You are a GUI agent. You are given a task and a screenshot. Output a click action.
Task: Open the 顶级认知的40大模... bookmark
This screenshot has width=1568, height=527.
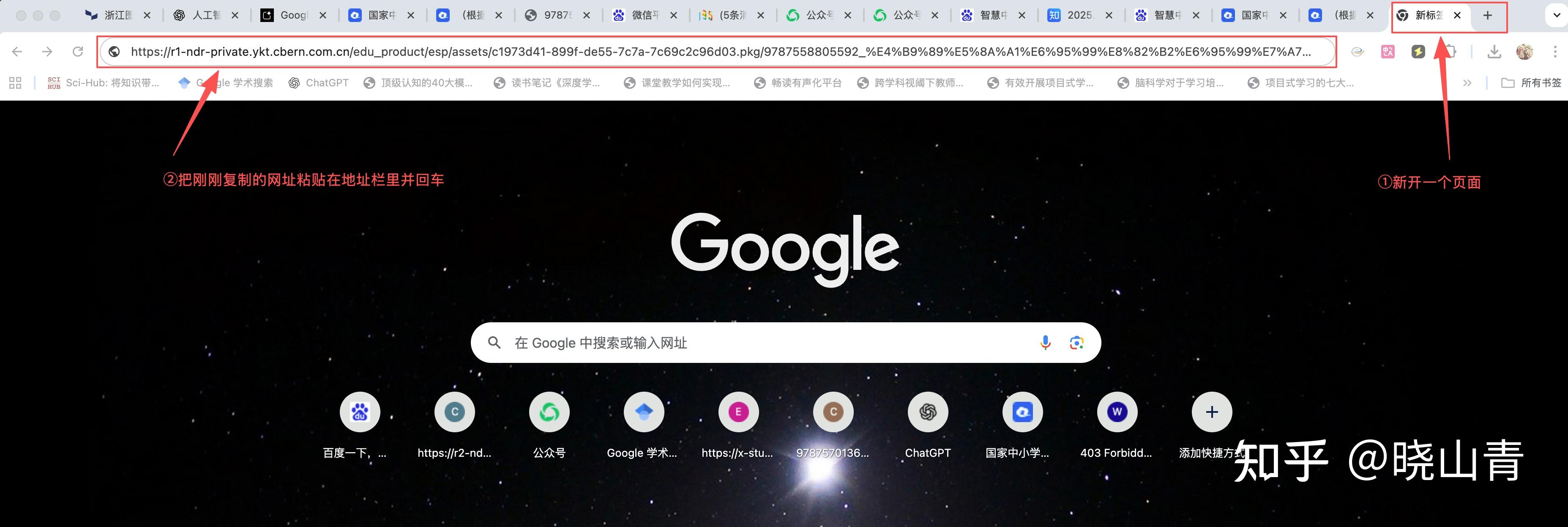pos(418,83)
